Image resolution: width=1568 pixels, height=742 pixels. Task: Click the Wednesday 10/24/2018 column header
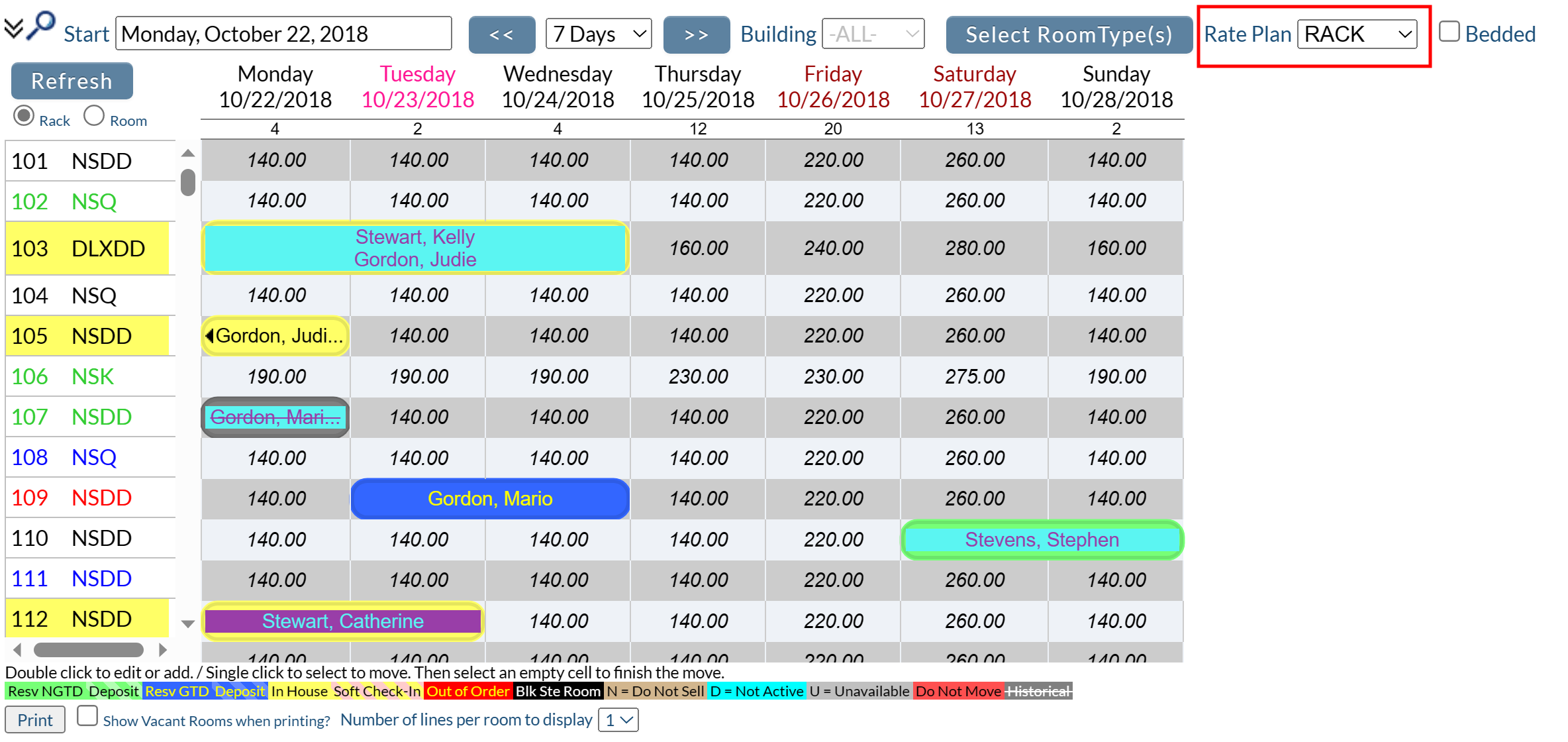(558, 87)
